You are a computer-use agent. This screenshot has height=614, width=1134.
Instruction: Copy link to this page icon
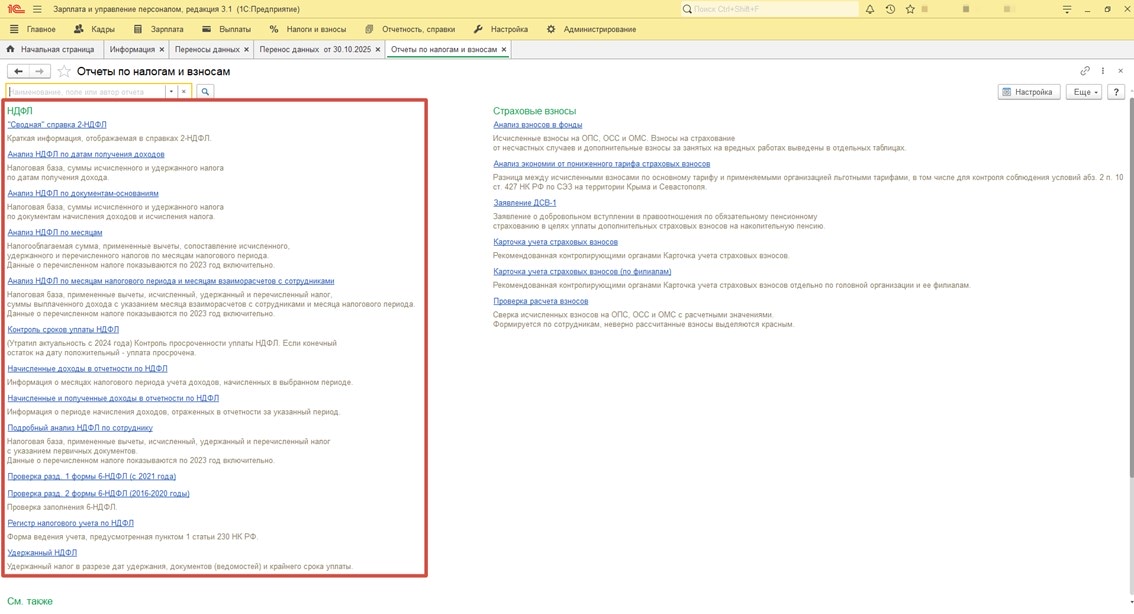(1085, 71)
